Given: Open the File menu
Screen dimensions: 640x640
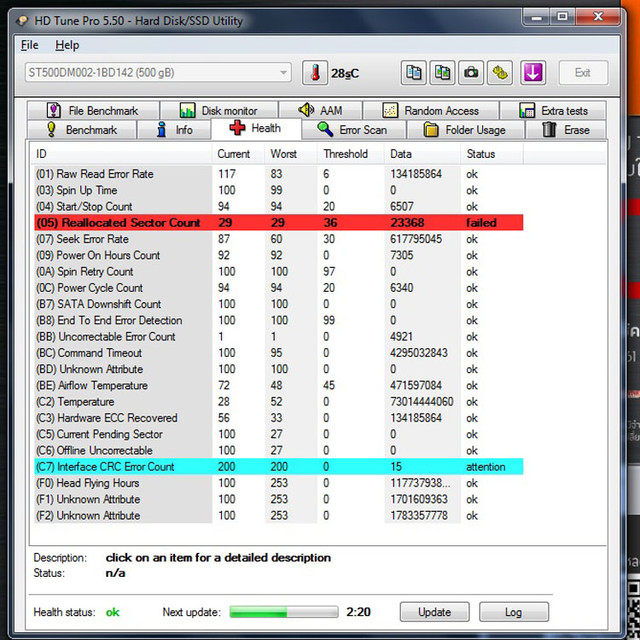Looking at the screenshot, I should (x=29, y=45).
